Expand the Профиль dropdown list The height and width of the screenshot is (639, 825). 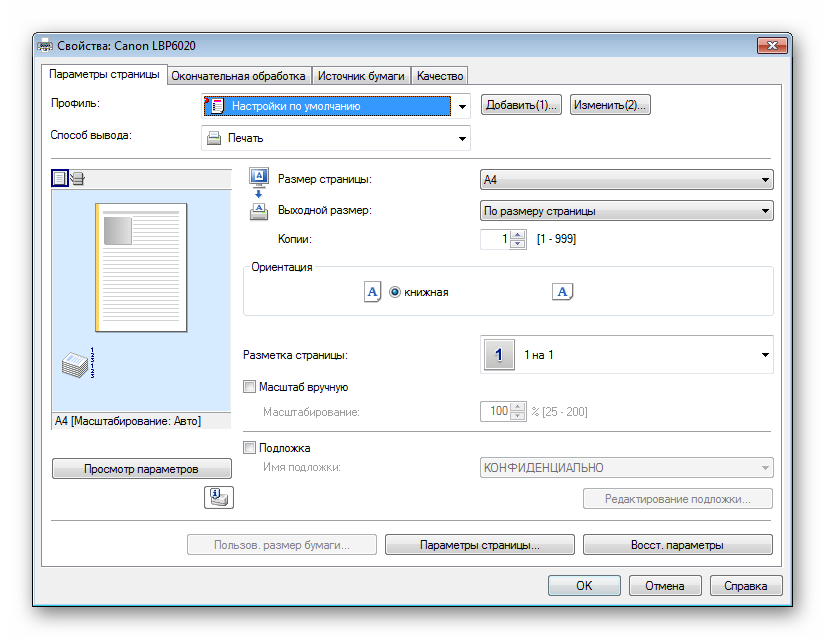click(x=462, y=106)
